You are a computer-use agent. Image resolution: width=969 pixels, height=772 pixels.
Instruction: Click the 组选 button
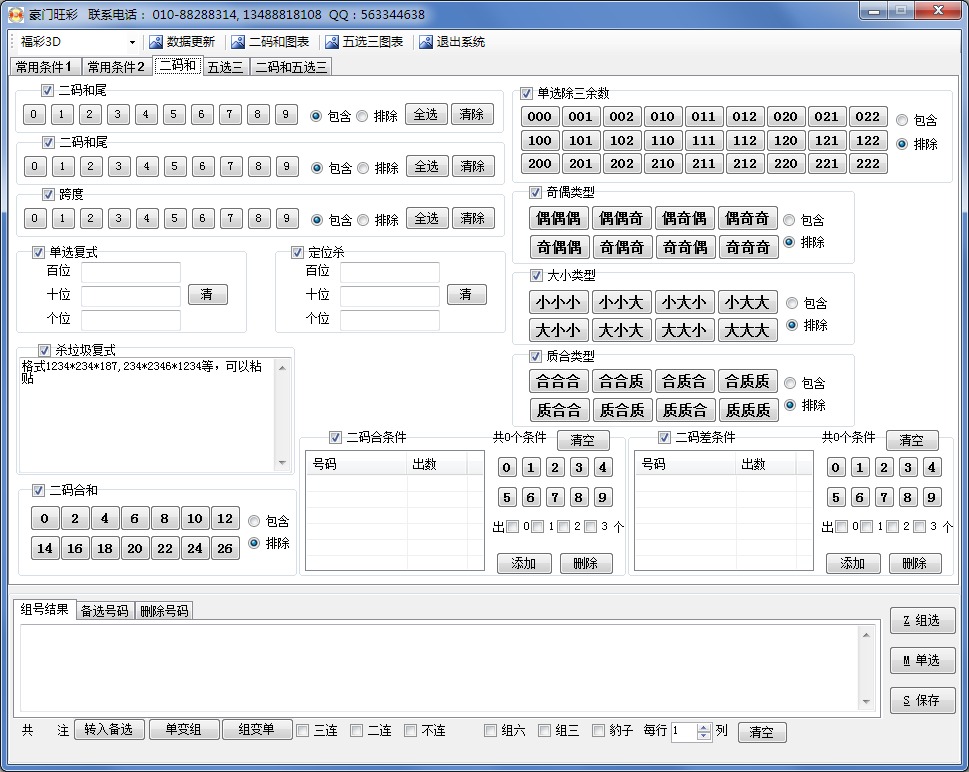coord(922,620)
